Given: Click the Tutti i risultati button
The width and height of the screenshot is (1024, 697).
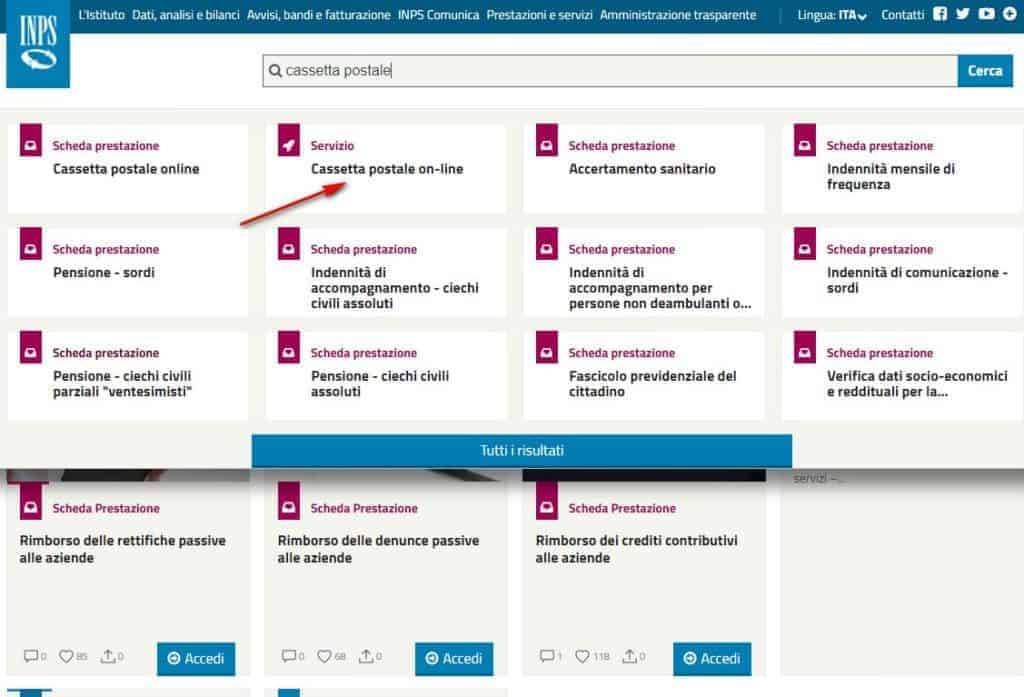Looking at the screenshot, I should point(521,450).
